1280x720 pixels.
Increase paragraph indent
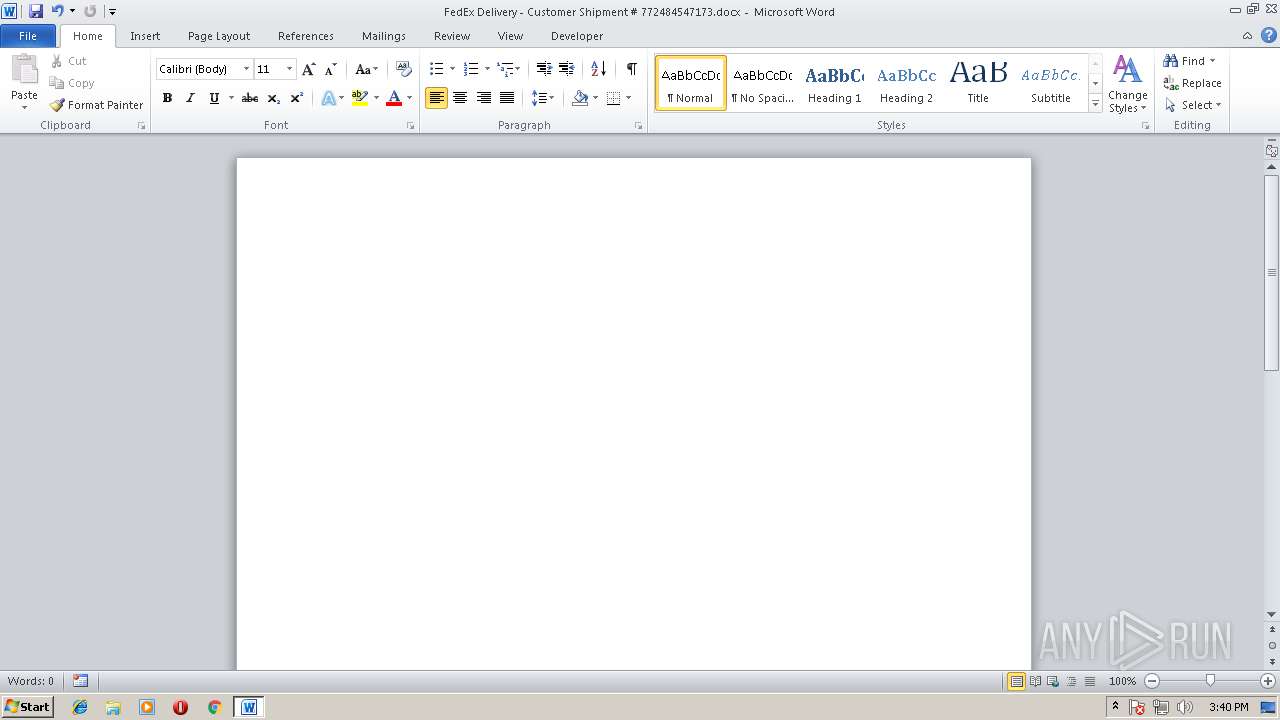[x=566, y=69]
